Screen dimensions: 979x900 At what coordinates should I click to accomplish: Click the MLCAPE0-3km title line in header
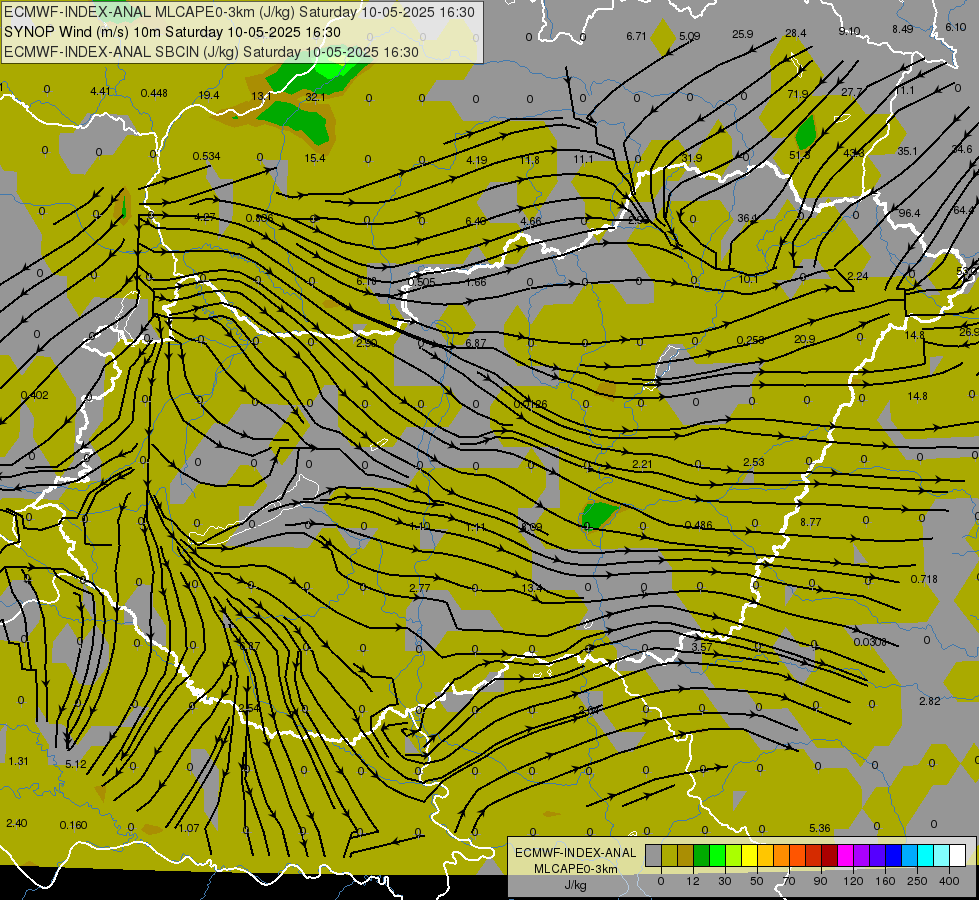tap(239, 12)
